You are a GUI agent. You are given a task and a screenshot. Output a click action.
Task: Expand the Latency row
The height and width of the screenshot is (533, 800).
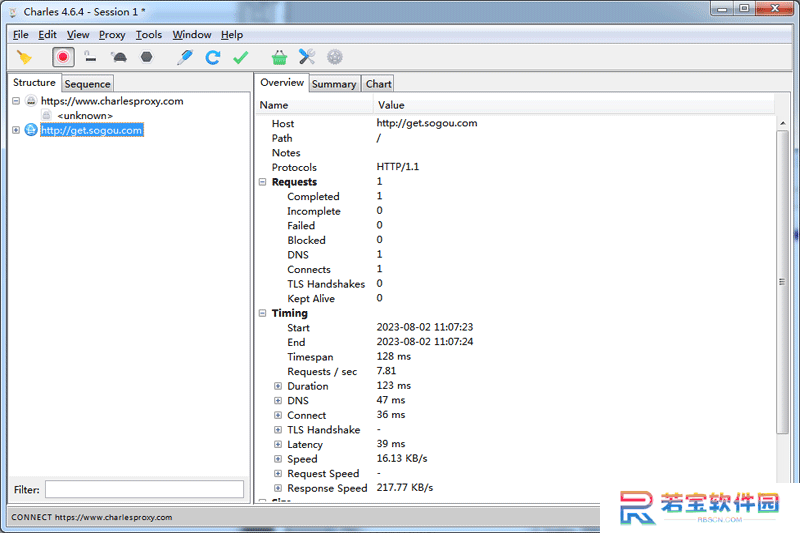point(278,444)
